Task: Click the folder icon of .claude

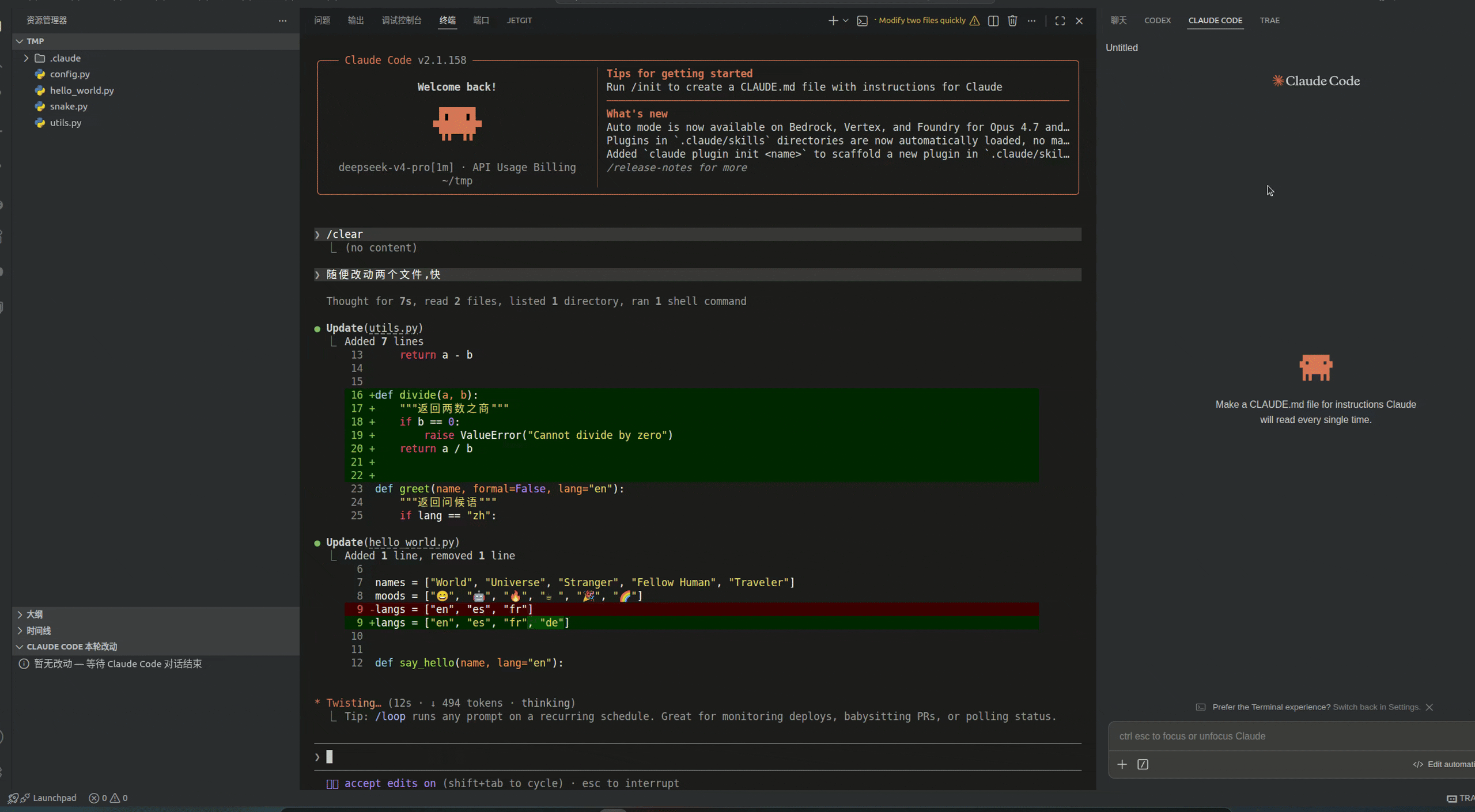Action: 40,58
